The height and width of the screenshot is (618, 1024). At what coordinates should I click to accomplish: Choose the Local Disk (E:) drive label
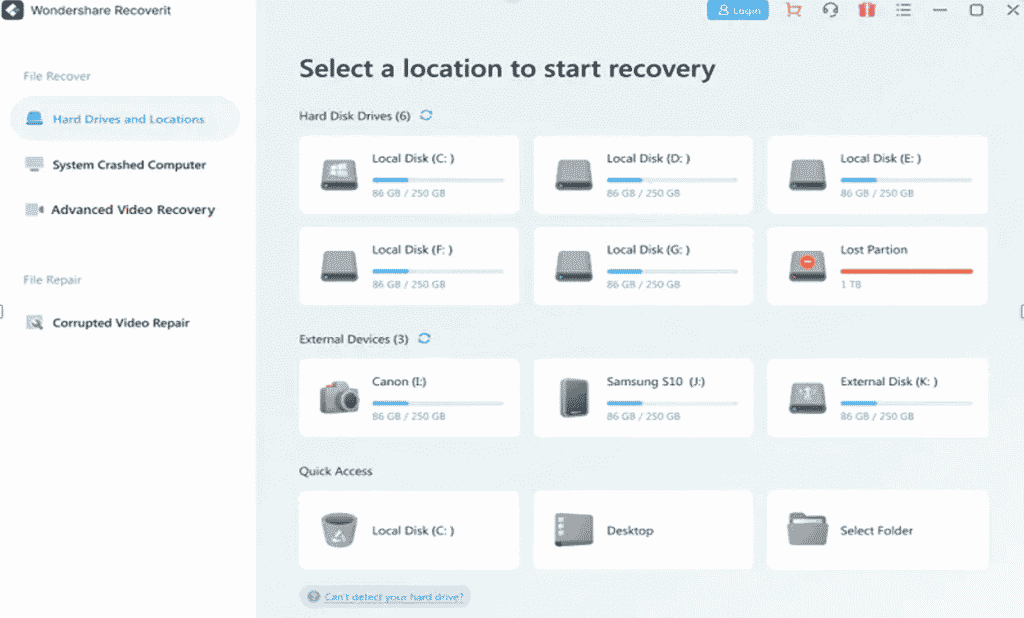pyautogui.click(x=880, y=159)
